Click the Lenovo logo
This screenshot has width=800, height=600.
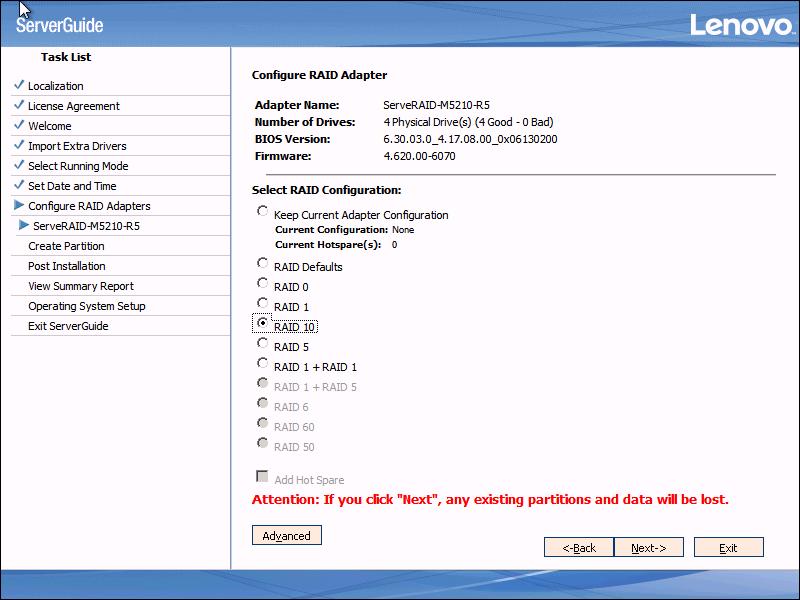(x=741, y=24)
